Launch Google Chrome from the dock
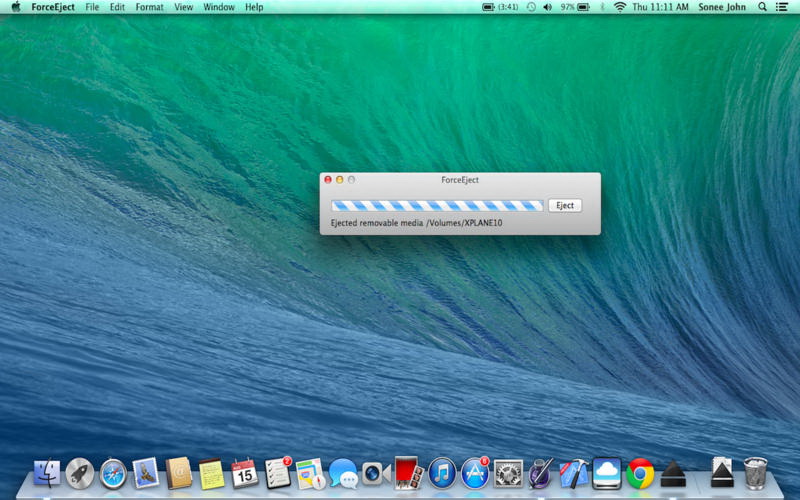The height and width of the screenshot is (500, 800). (x=640, y=472)
